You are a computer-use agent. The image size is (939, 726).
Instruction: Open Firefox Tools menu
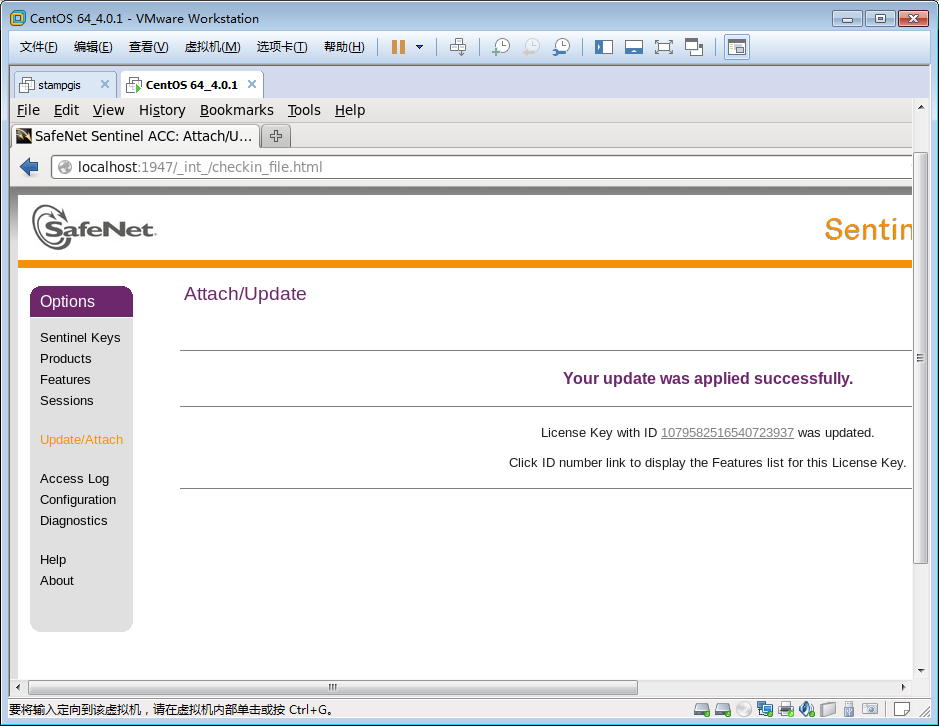point(304,110)
